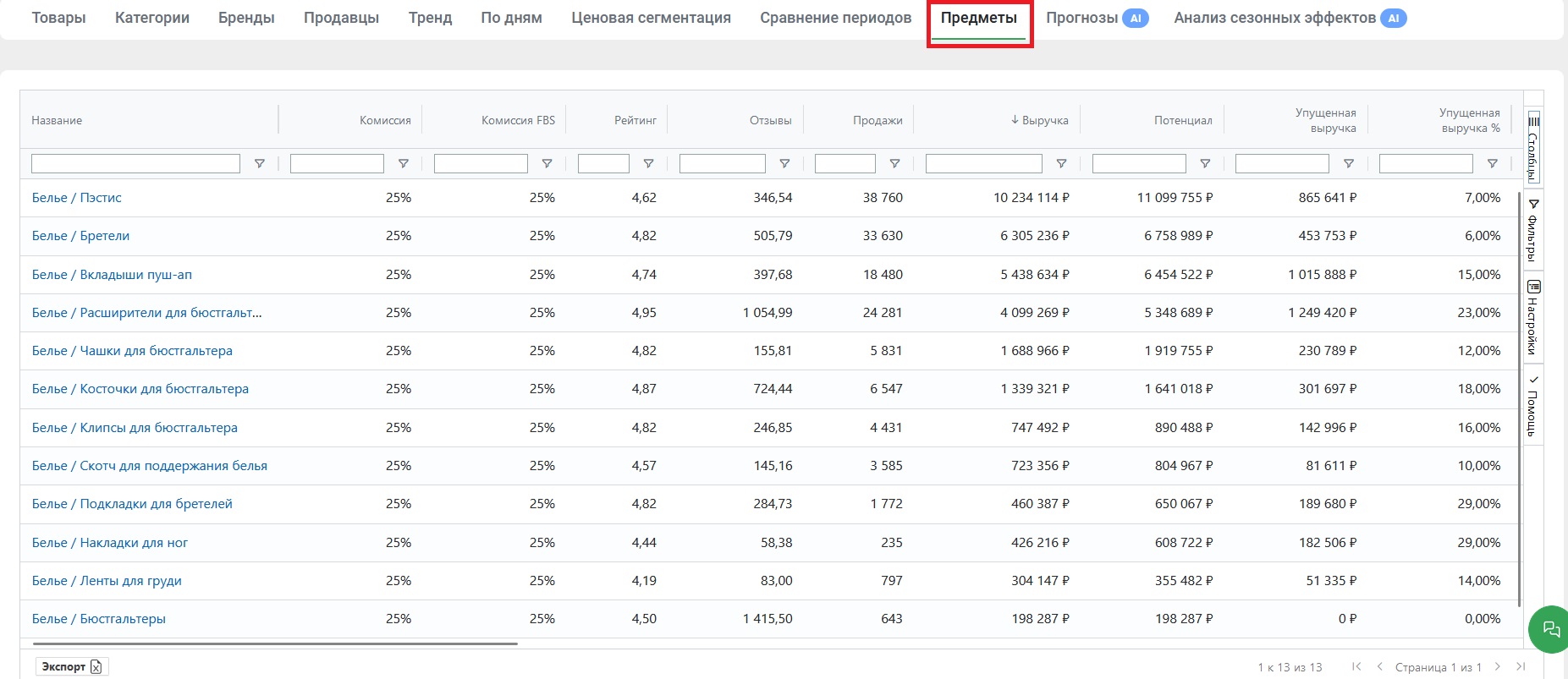Viewport: 1568px width, 679px height.
Task: Open link Белье / Пэстис
Action: tap(77, 198)
